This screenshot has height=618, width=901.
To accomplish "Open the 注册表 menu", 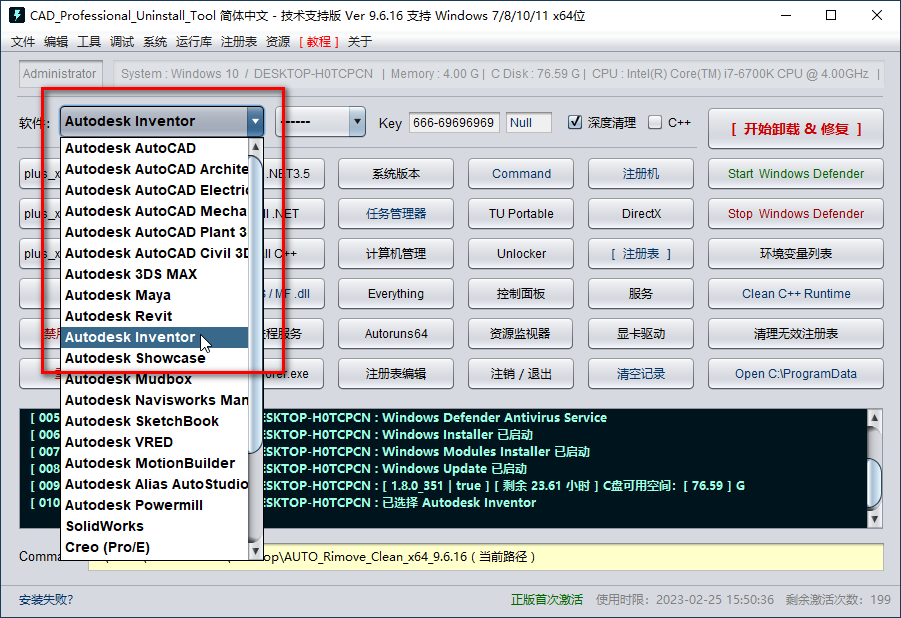I will pyautogui.click(x=238, y=41).
